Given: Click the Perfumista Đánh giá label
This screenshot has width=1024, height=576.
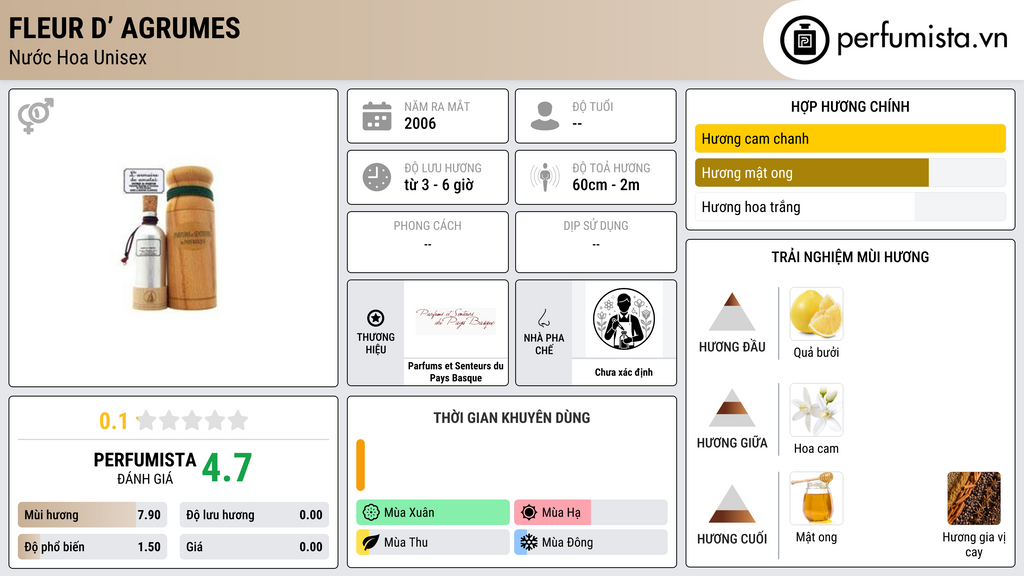Looking at the screenshot, I should (x=145, y=468).
